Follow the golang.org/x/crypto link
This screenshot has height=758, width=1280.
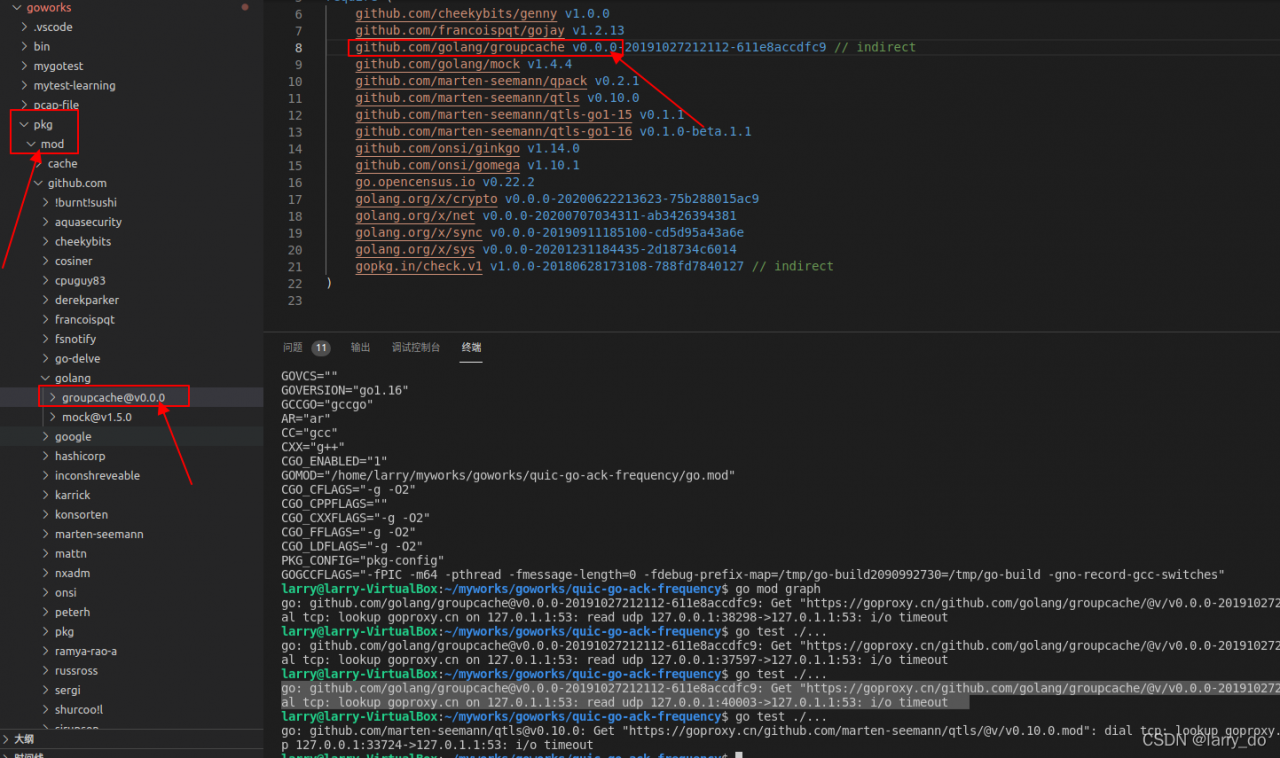(x=426, y=199)
